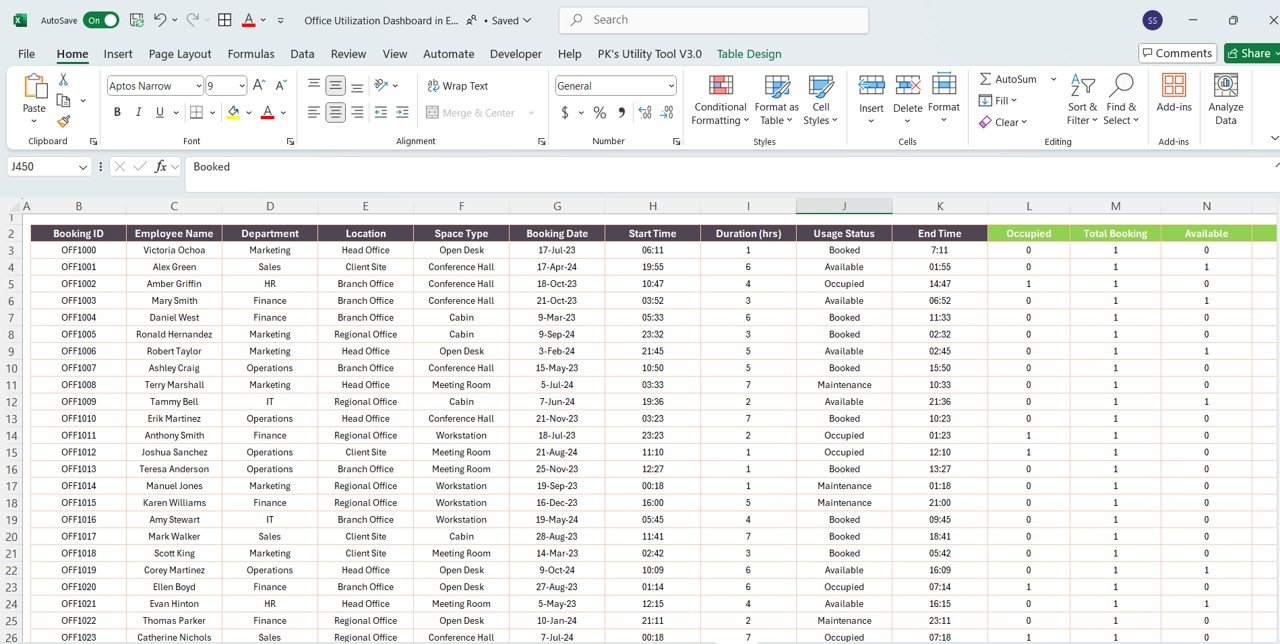Image resolution: width=1280 pixels, height=644 pixels.
Task: Increase indent icon
Action: tap(402, 113)
